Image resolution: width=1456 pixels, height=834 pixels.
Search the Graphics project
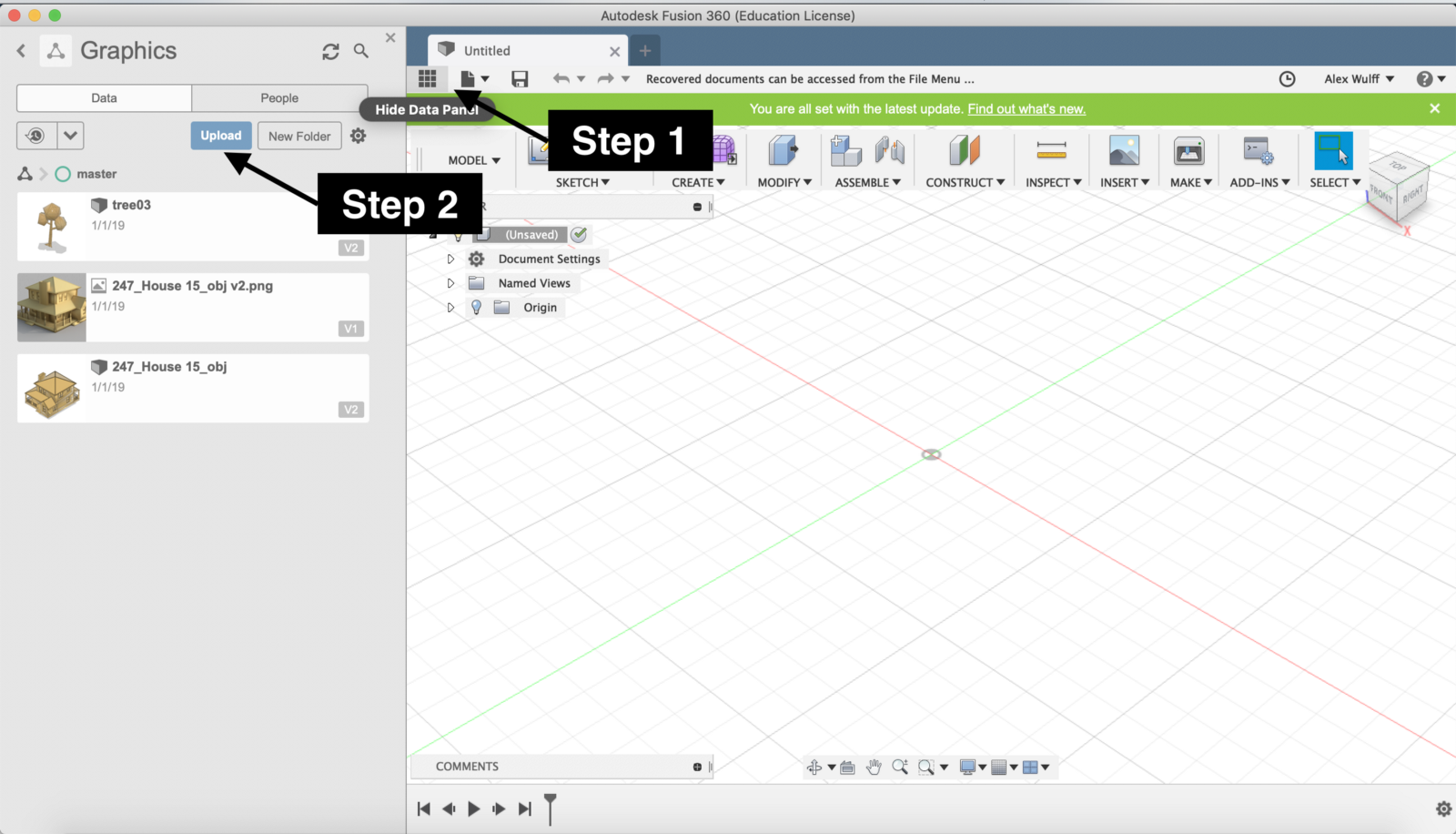(x=361, y=51)
